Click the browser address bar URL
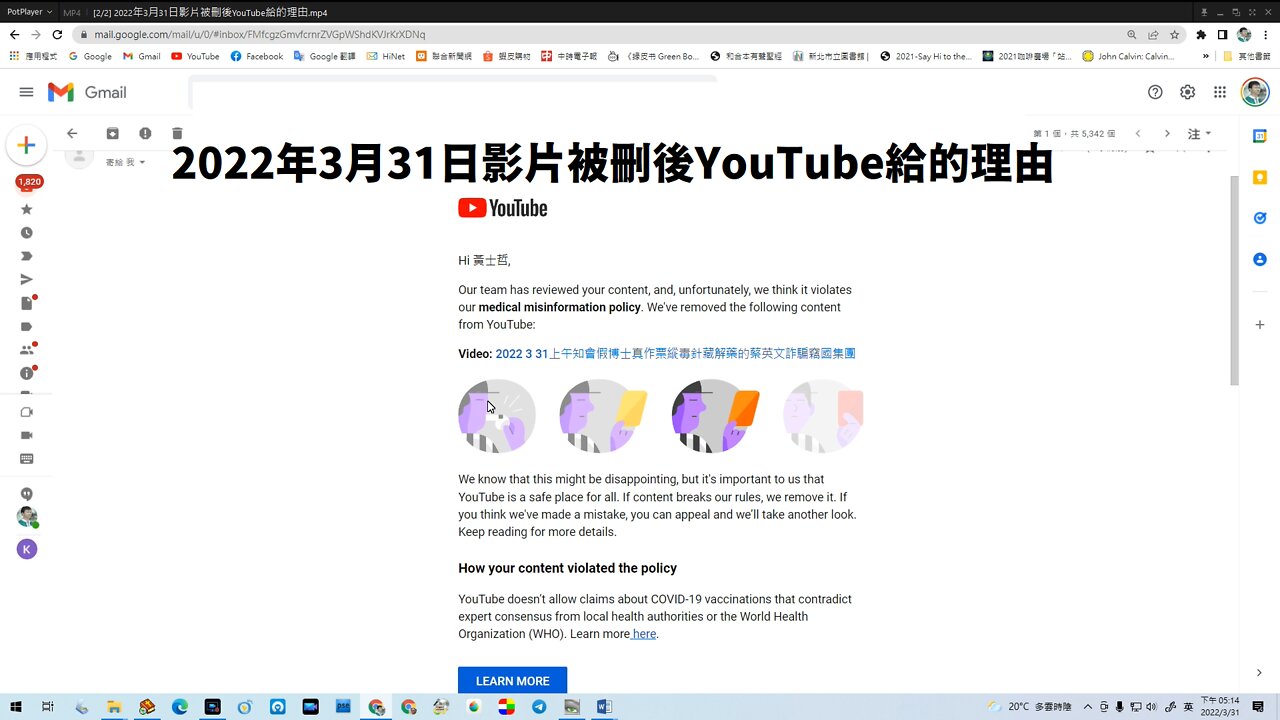Screen dimensions: 1280x720 click(x=260, y=34)
